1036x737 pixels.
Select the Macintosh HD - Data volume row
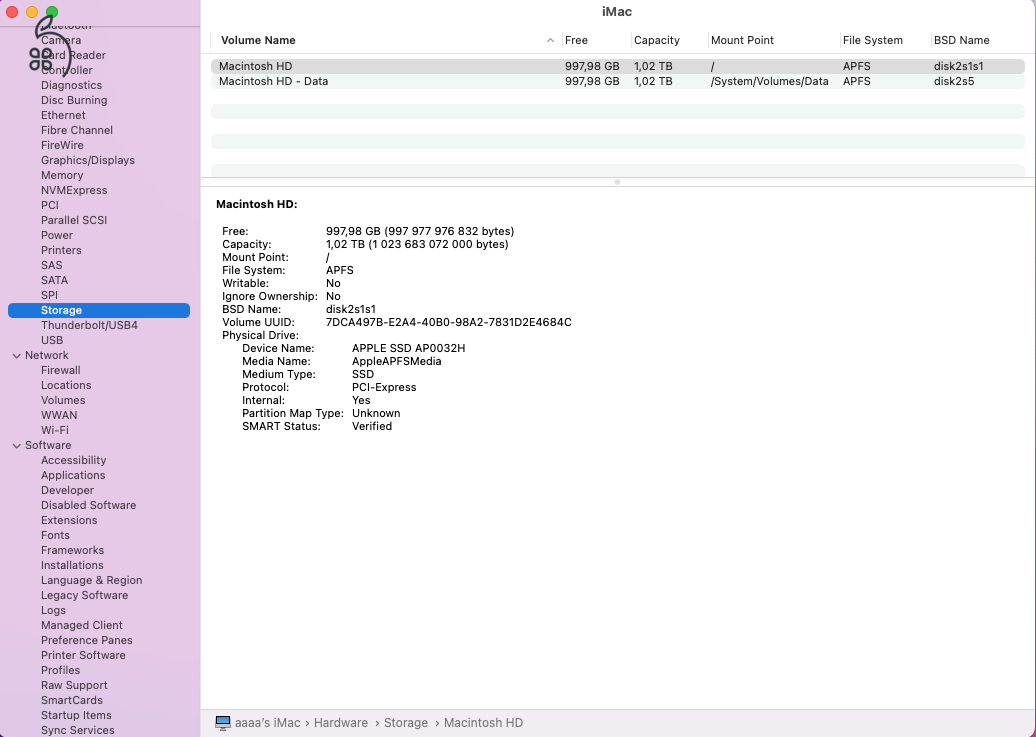[618, 81]
